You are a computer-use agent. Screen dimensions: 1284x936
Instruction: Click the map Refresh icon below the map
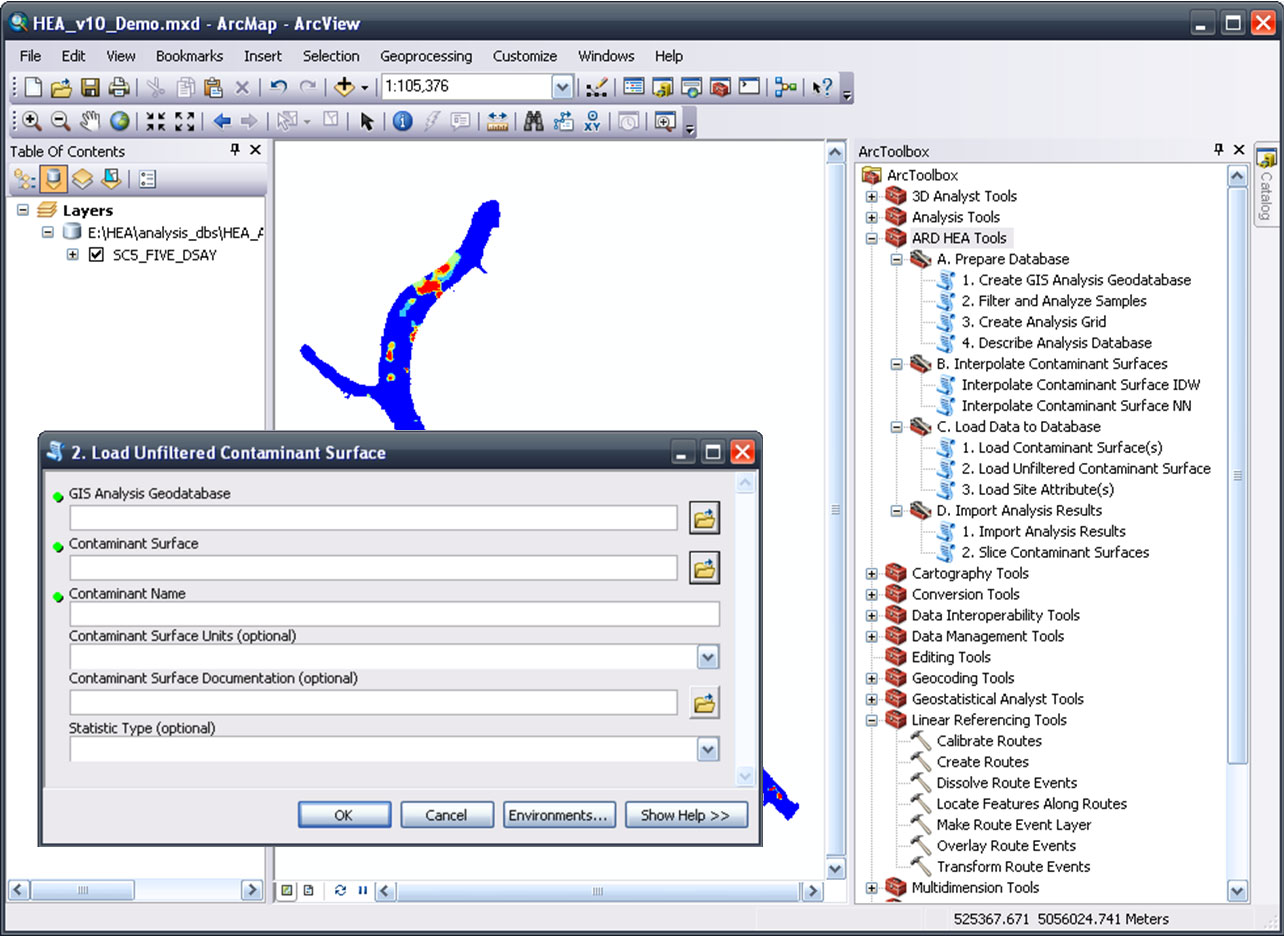coord(341,890)
